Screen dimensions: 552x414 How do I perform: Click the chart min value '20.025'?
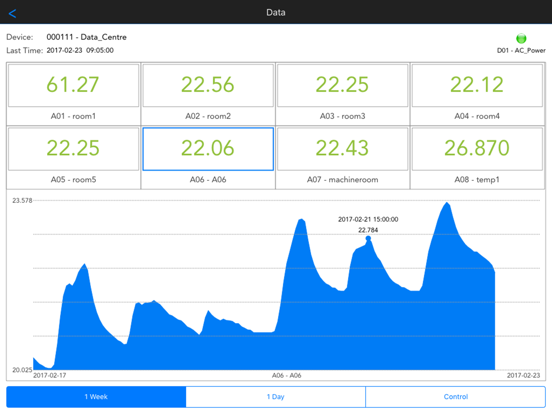click(x=22, y=370)
